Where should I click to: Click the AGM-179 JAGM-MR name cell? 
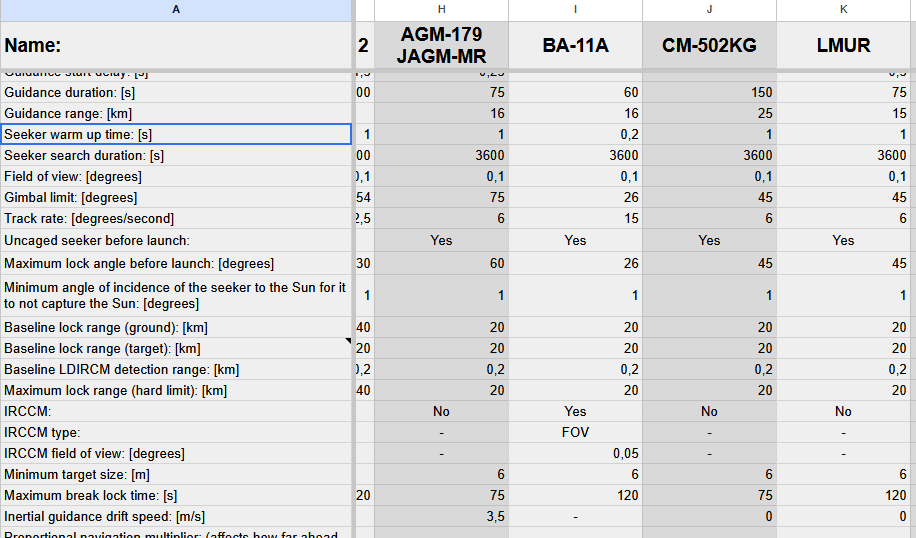tap(441, 45)
